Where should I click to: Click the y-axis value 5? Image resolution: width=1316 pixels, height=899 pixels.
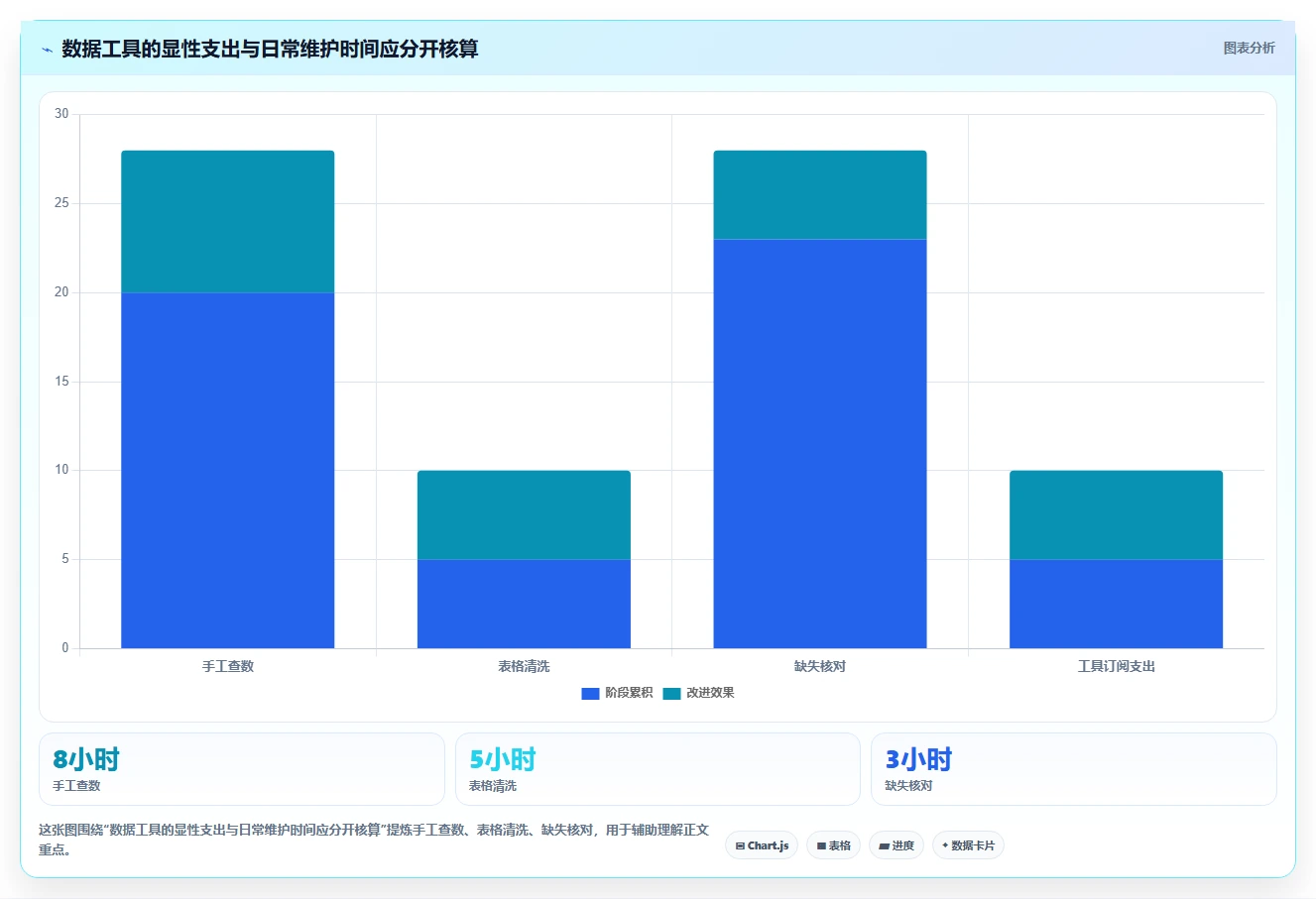point(65,559)
